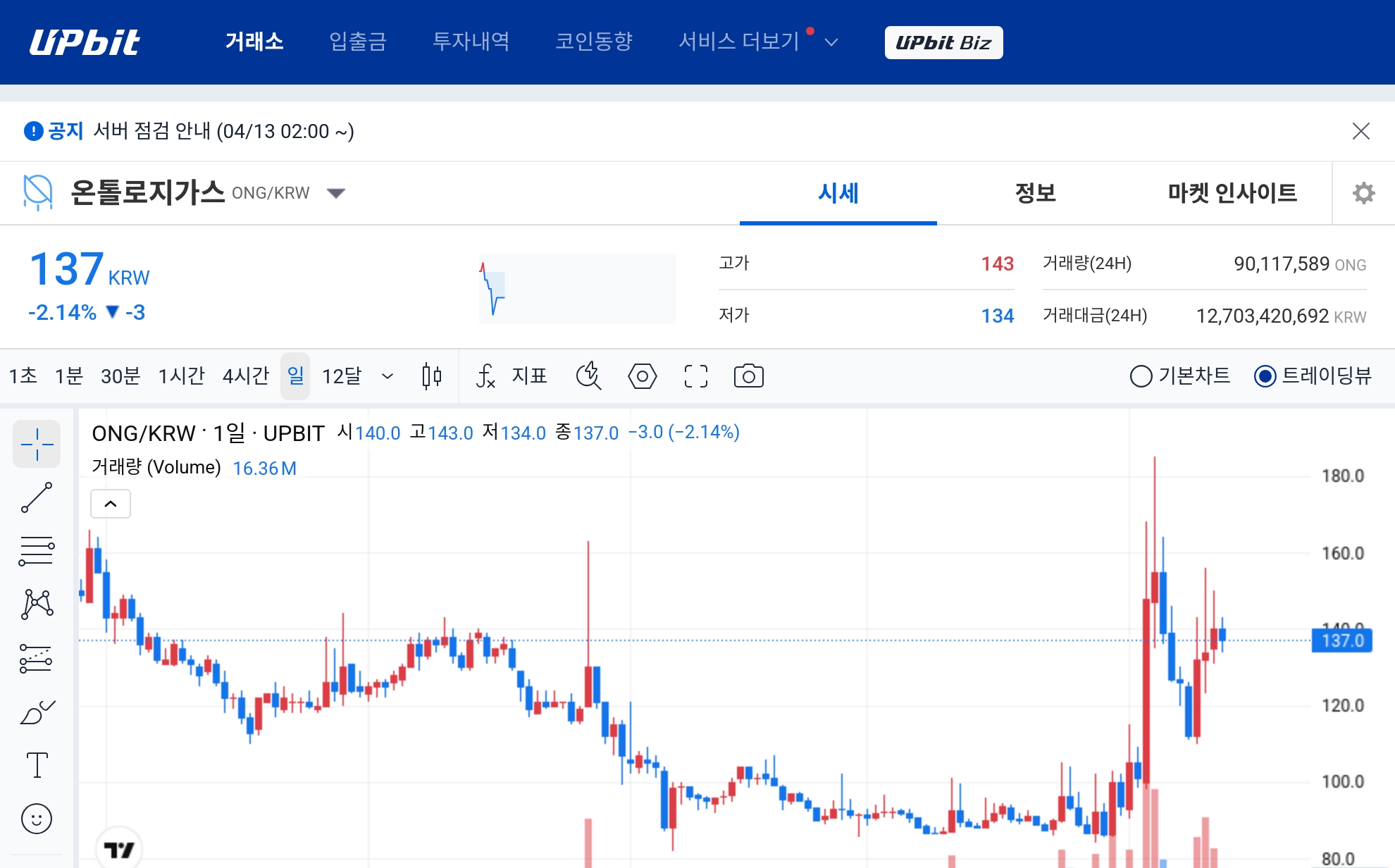This screenshot has height=868, width=1395.
Task: Open the Gann and Fibonacci drawing tools
Action: click(37, 550)
